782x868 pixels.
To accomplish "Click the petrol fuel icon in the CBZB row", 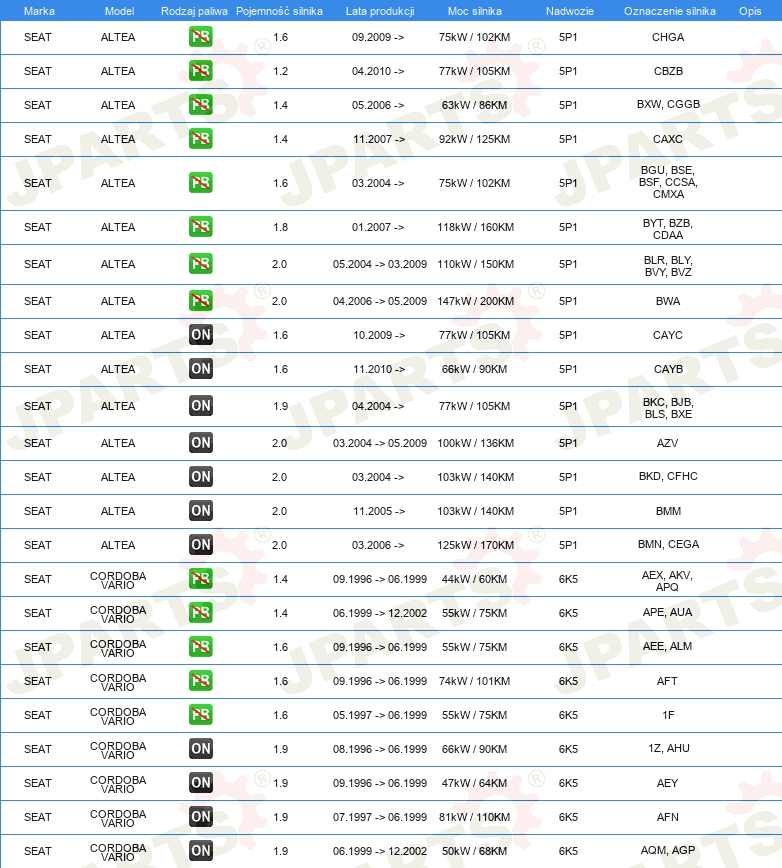I will (x=200, y=71).
